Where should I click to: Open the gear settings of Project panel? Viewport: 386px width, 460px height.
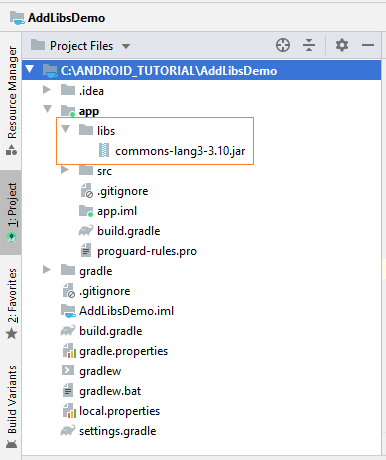point(342,45)
